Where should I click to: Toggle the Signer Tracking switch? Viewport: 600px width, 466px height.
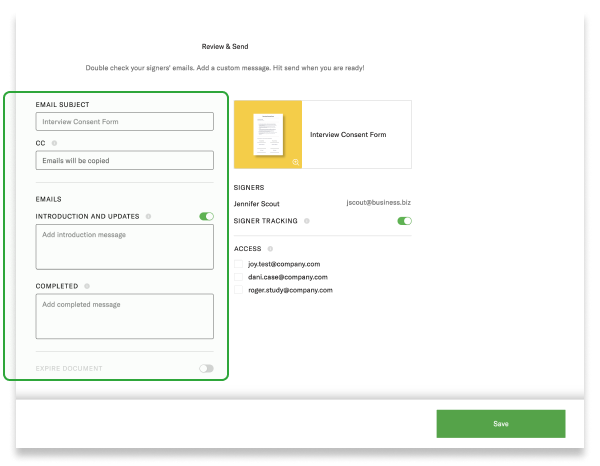click(x=404, y=221)
